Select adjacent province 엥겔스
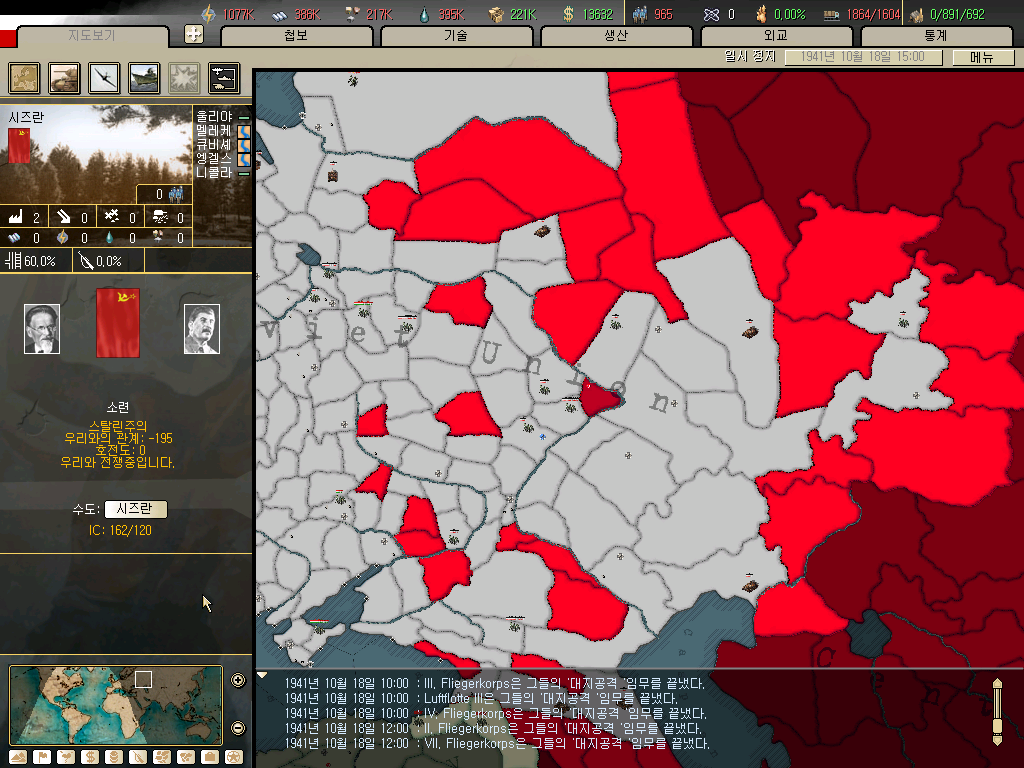This screenshot has width=1024, height=768. pyautogui.click(x=214, y=159)
